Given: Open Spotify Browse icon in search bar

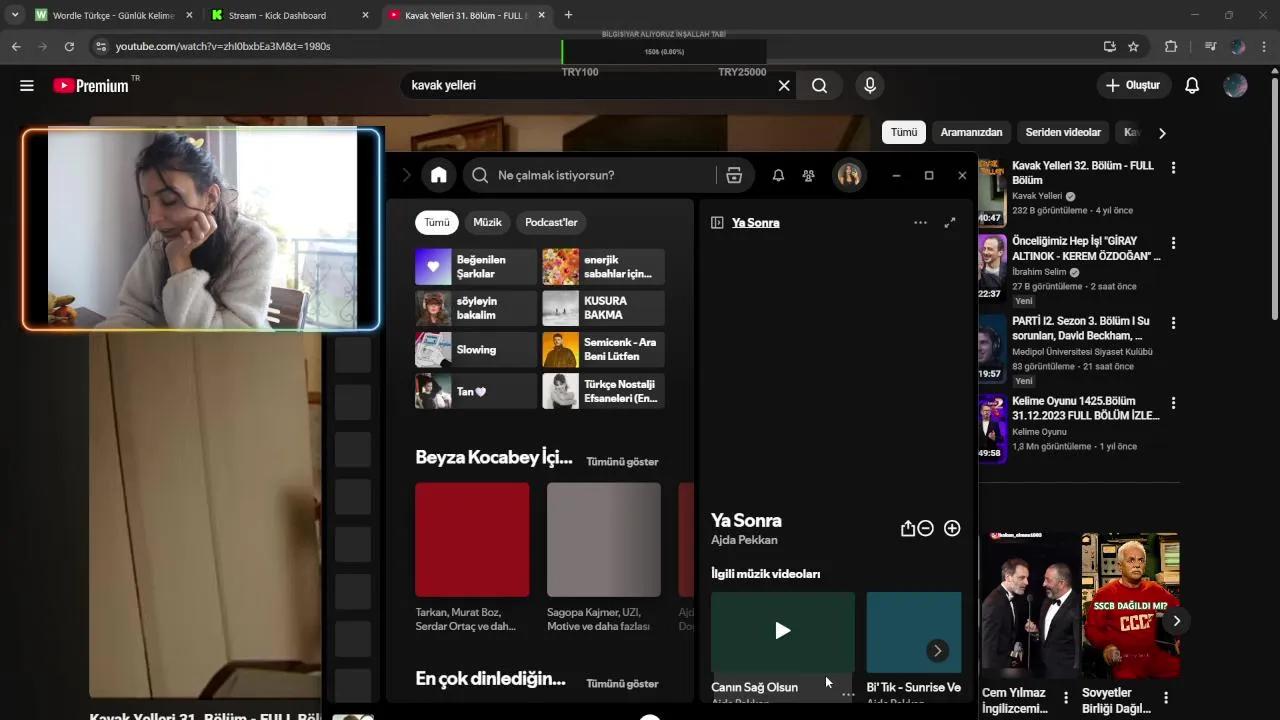Looking at the screenshot, I should pyautogui.click(x=734, y=175).
